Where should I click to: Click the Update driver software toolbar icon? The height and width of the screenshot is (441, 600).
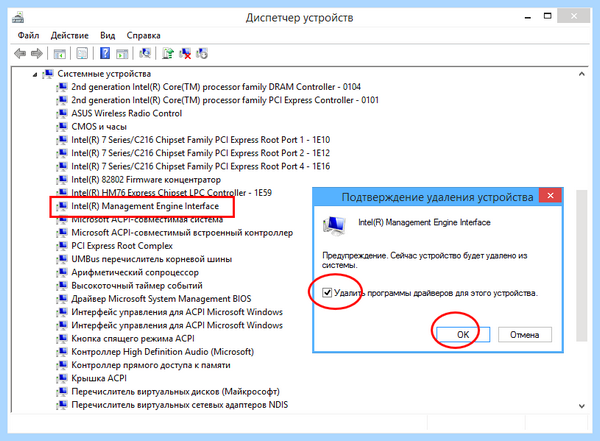(168, 53)
